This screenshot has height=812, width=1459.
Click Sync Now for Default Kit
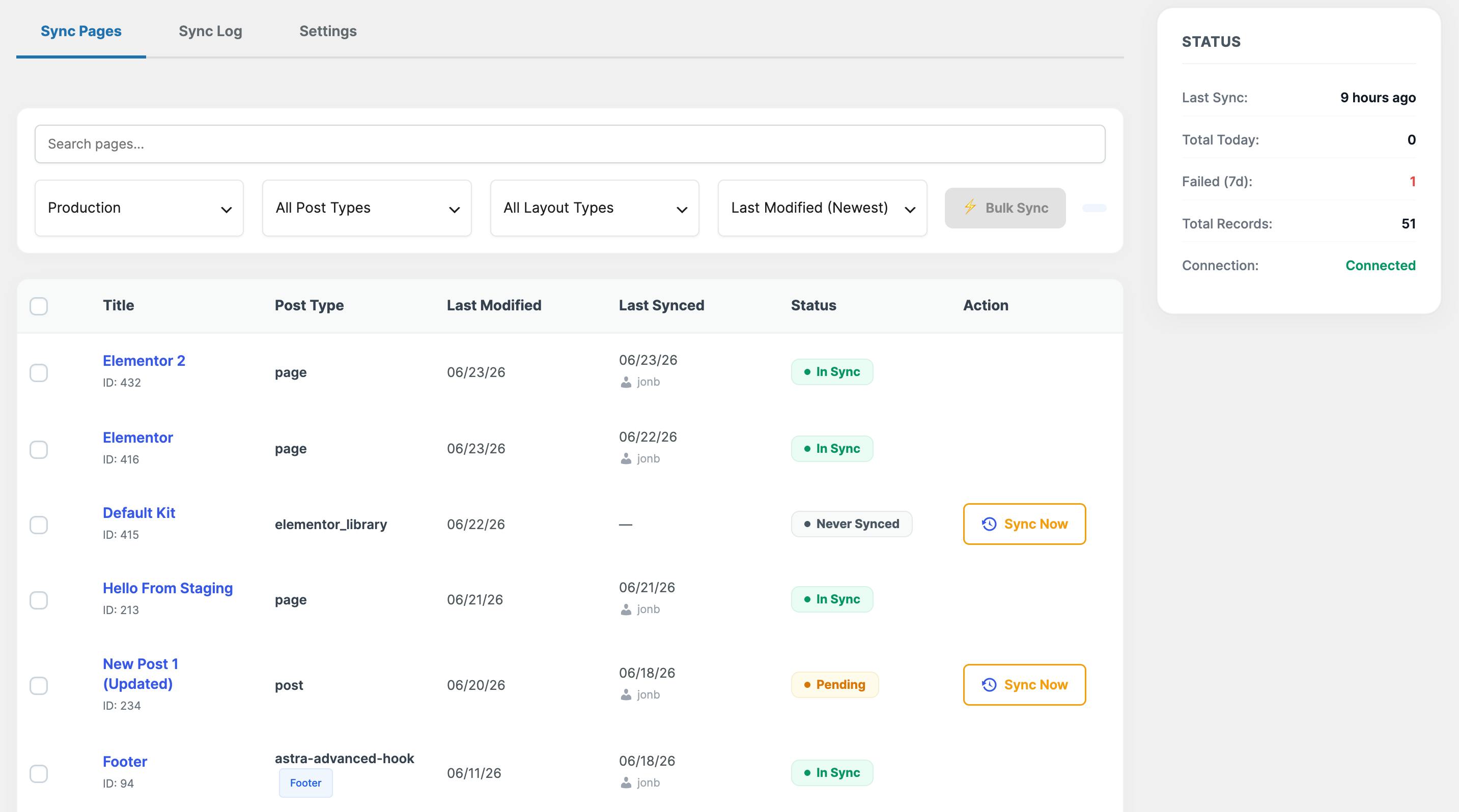[x=1024, y=524]
